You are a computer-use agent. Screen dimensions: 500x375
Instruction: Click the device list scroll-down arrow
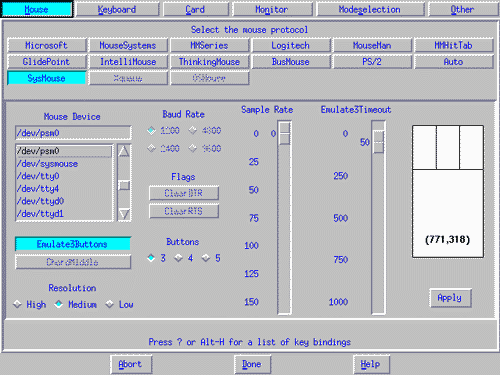pos(124,214)
